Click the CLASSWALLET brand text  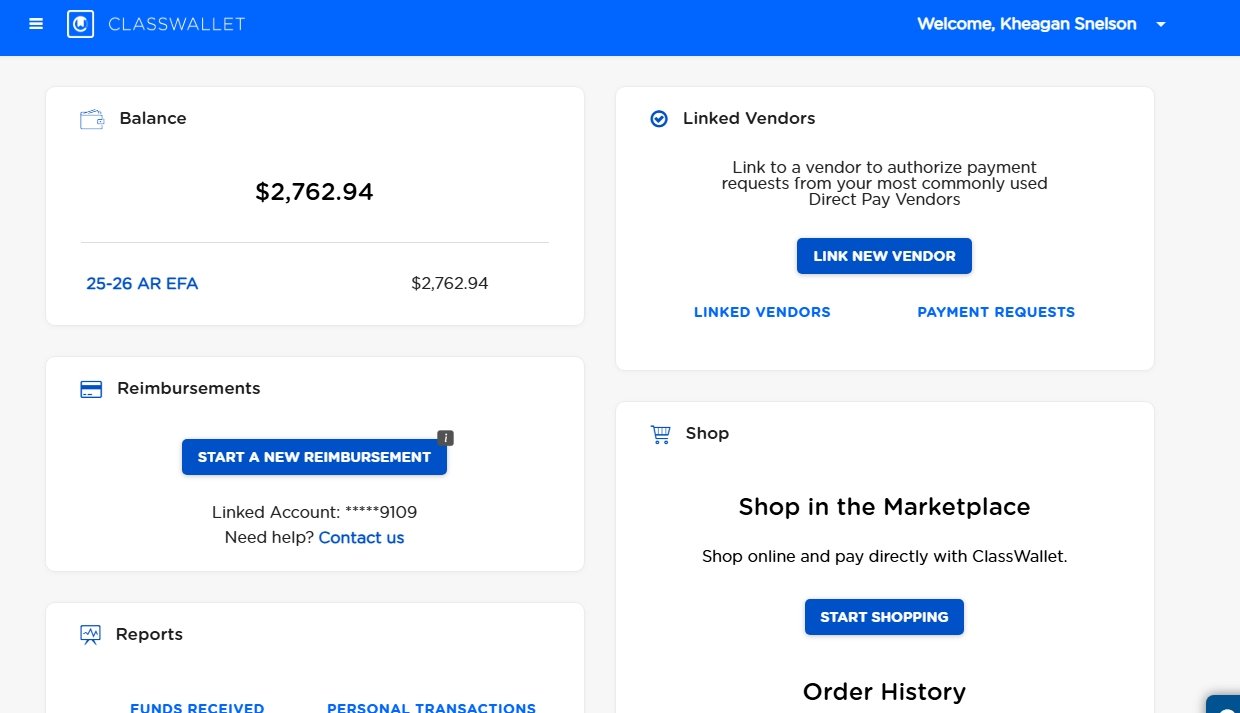click(x=176, y=24)
